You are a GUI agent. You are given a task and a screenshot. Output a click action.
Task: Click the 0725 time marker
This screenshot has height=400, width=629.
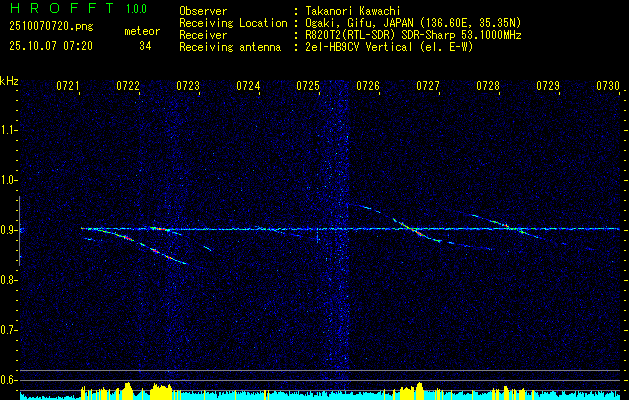308,86
